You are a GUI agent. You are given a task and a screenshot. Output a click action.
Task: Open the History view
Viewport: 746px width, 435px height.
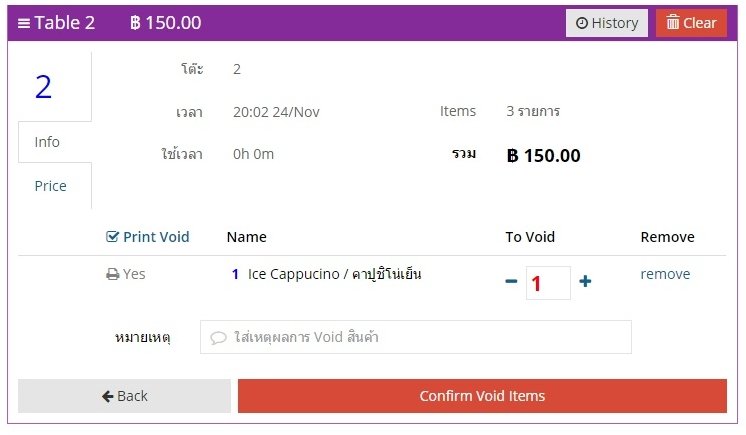point(607,23)
